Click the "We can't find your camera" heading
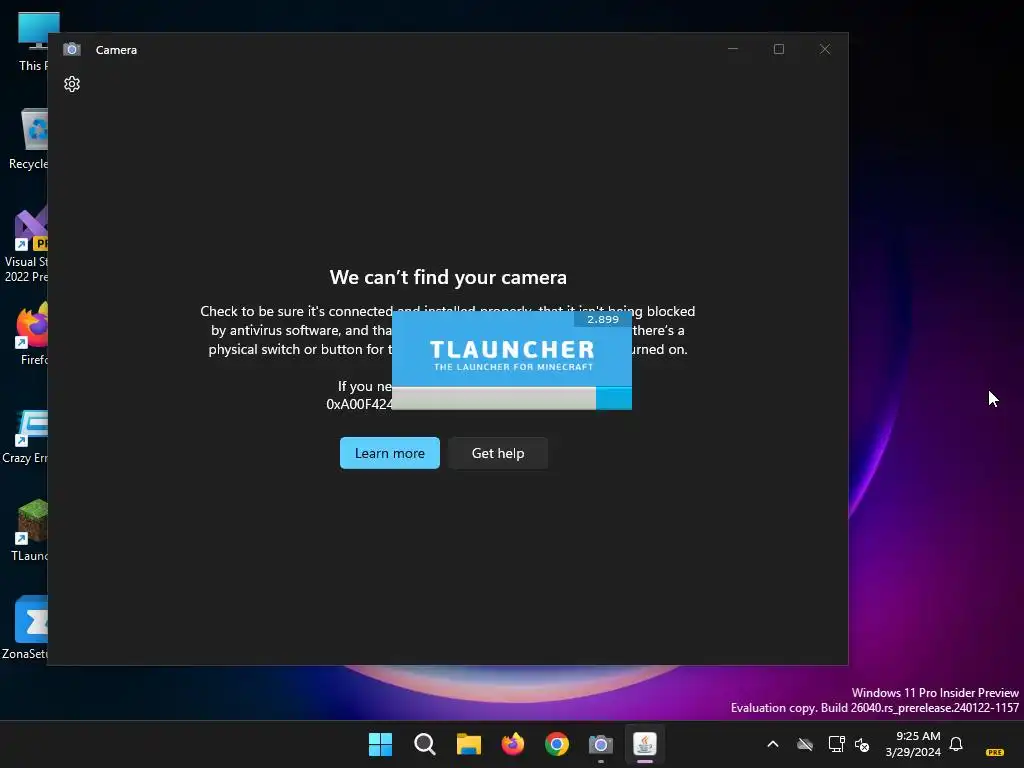The width and height of the screenshot is (1024, 768). click(x=448, y=277)
